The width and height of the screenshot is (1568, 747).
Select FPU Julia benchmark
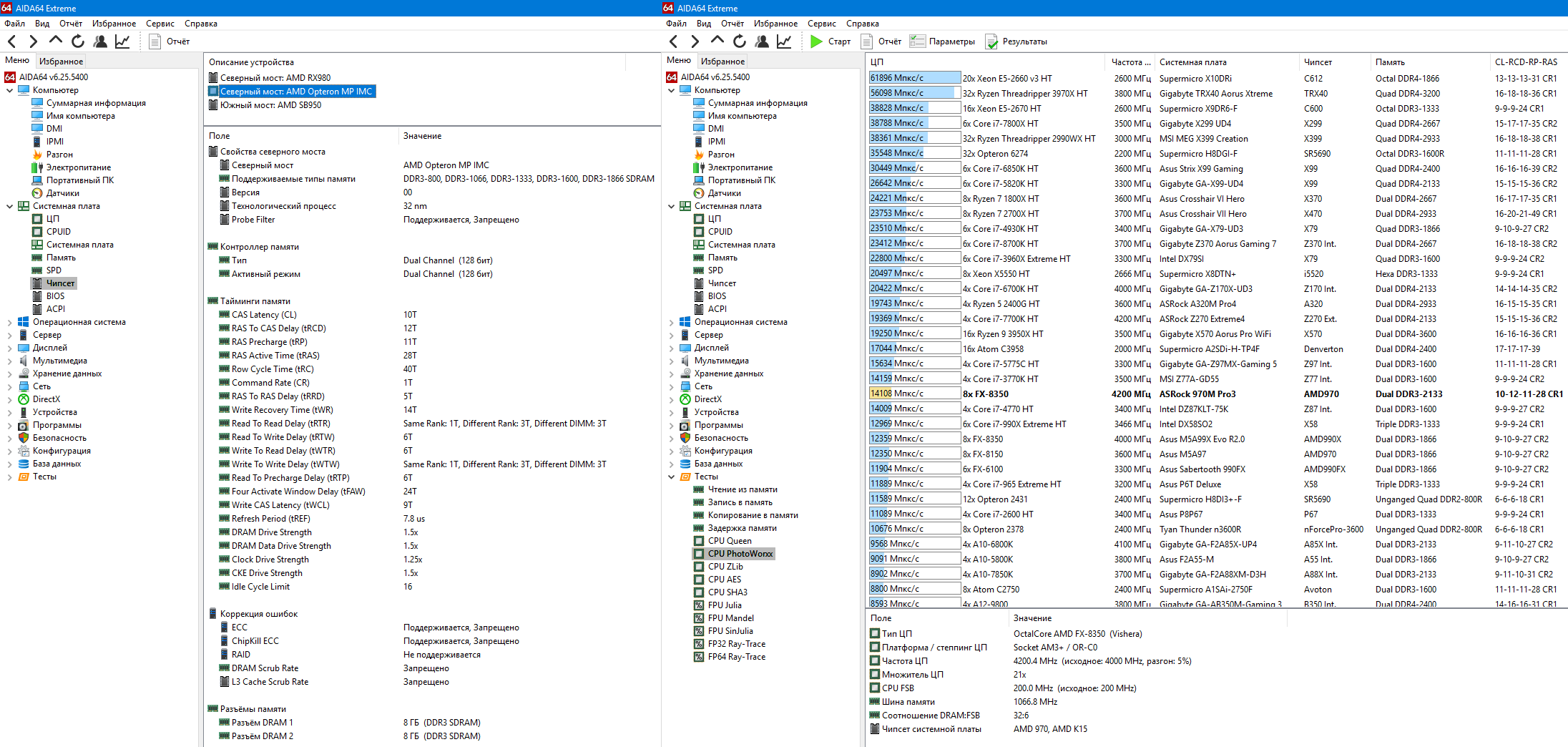tap(725, 605)
